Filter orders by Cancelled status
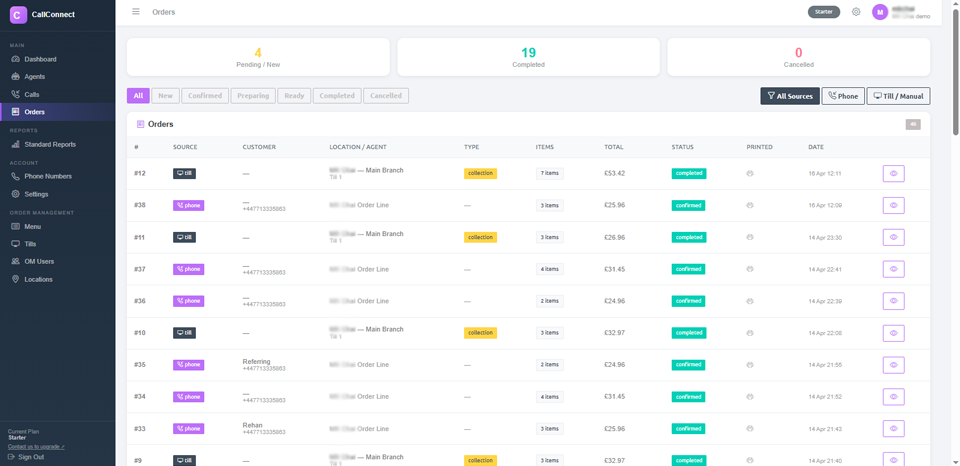The height and width of the screenshot is (466, 960). 386,96
